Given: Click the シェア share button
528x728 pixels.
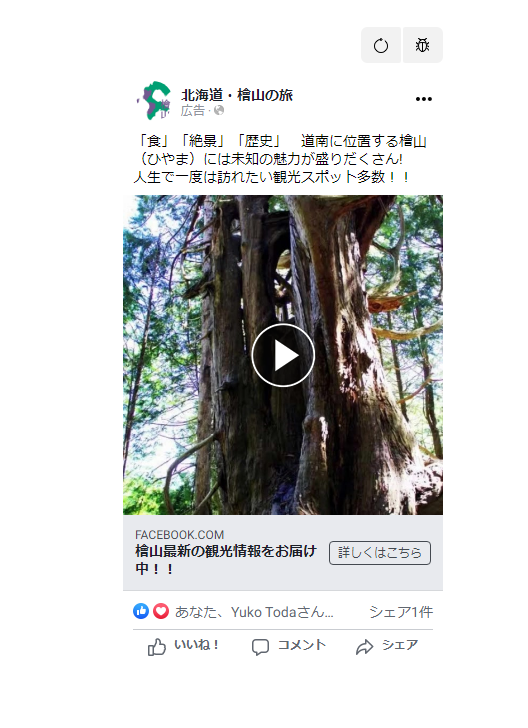Looking at the screenshot, I should (387, 646).
